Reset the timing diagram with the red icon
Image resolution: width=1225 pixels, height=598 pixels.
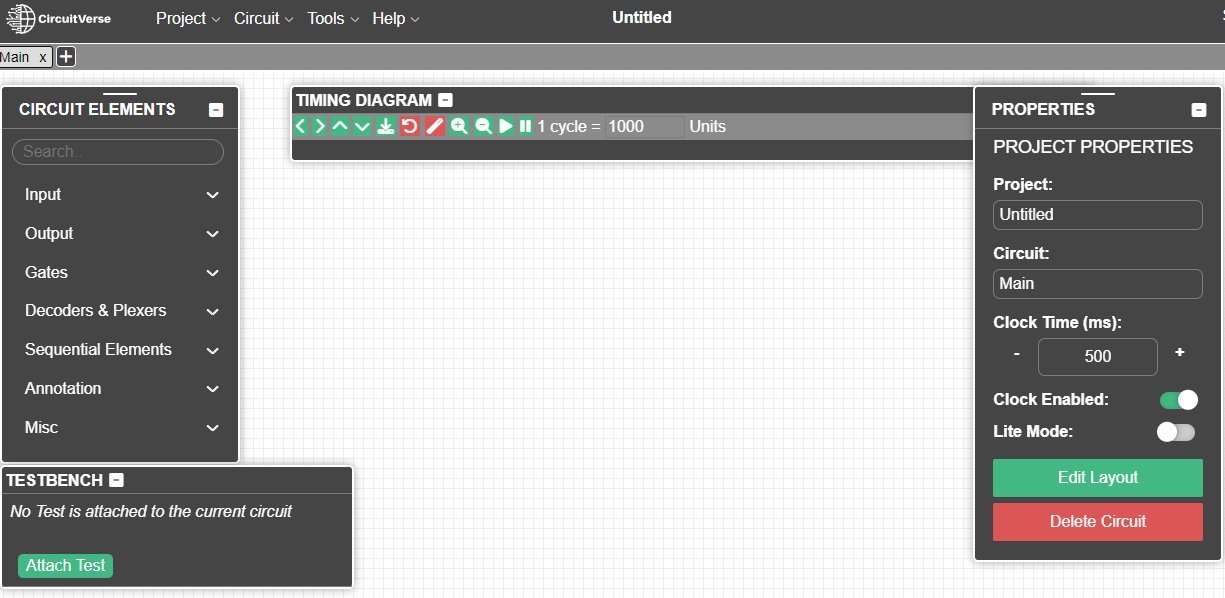point(409,126)
